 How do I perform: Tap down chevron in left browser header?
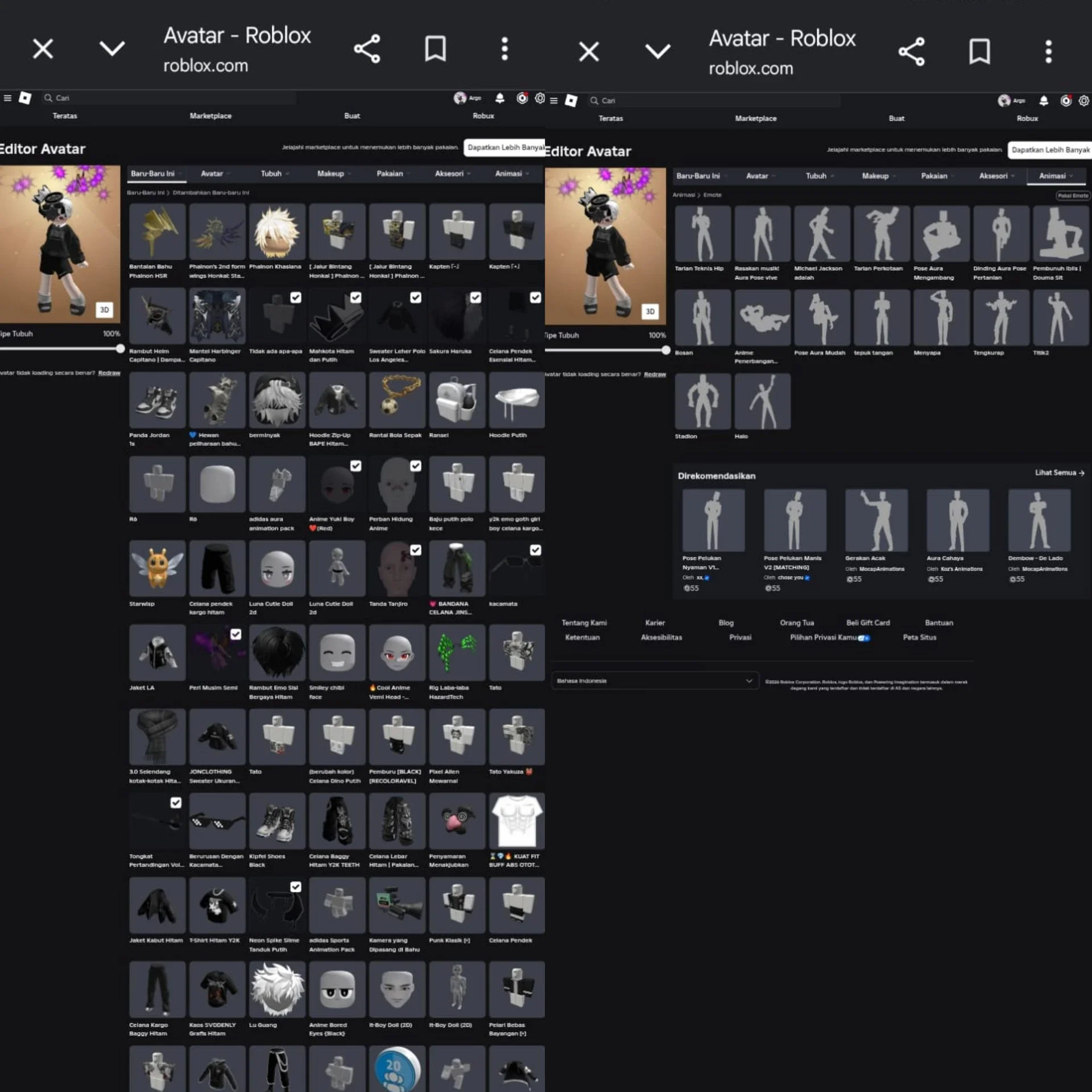click(x=112, y=48)
